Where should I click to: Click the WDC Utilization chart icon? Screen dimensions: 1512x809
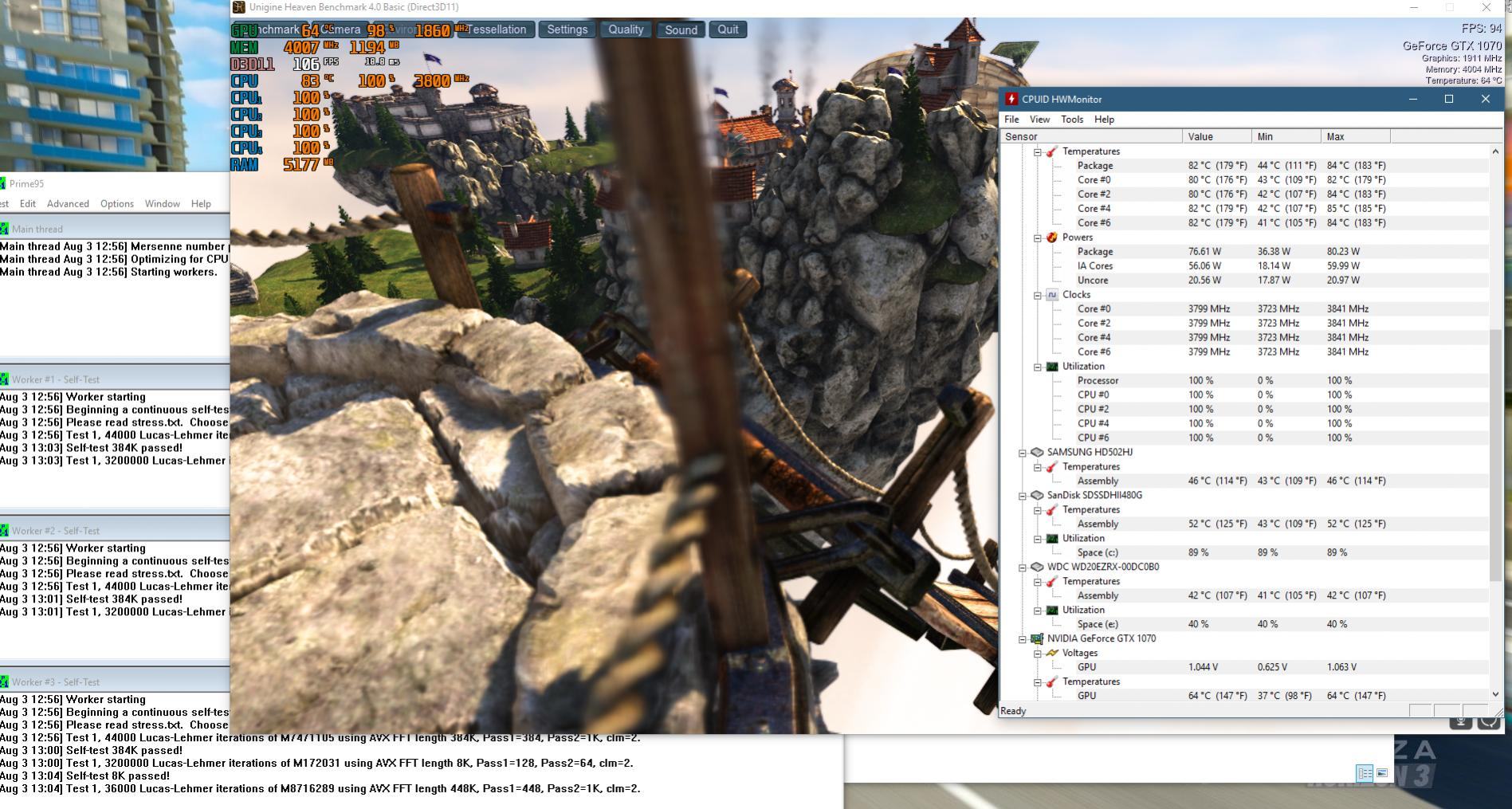[x=1051, y=611]
